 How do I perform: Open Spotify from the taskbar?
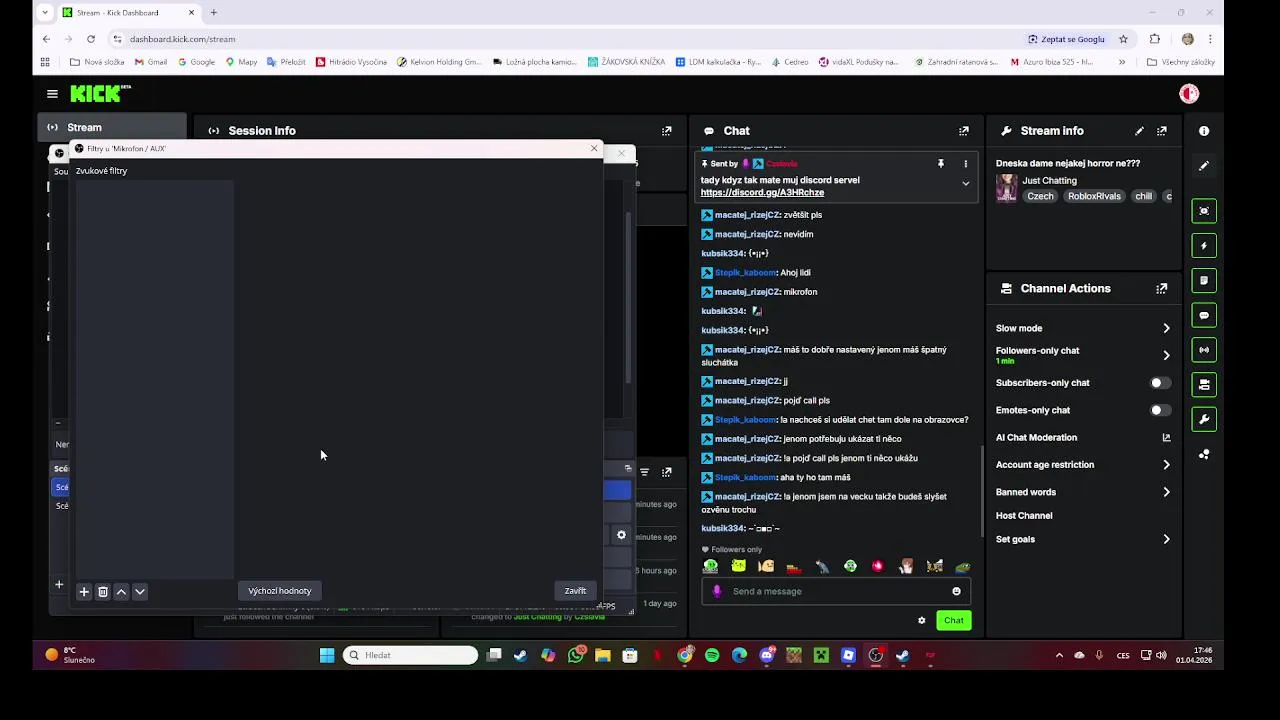click(x=712, y=656)
